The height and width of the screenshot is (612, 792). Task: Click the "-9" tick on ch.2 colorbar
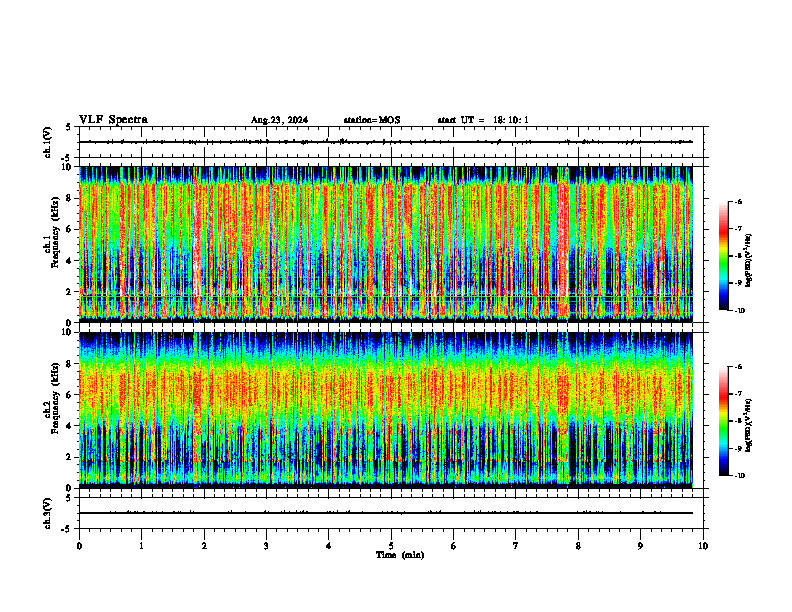coord(738,448)
